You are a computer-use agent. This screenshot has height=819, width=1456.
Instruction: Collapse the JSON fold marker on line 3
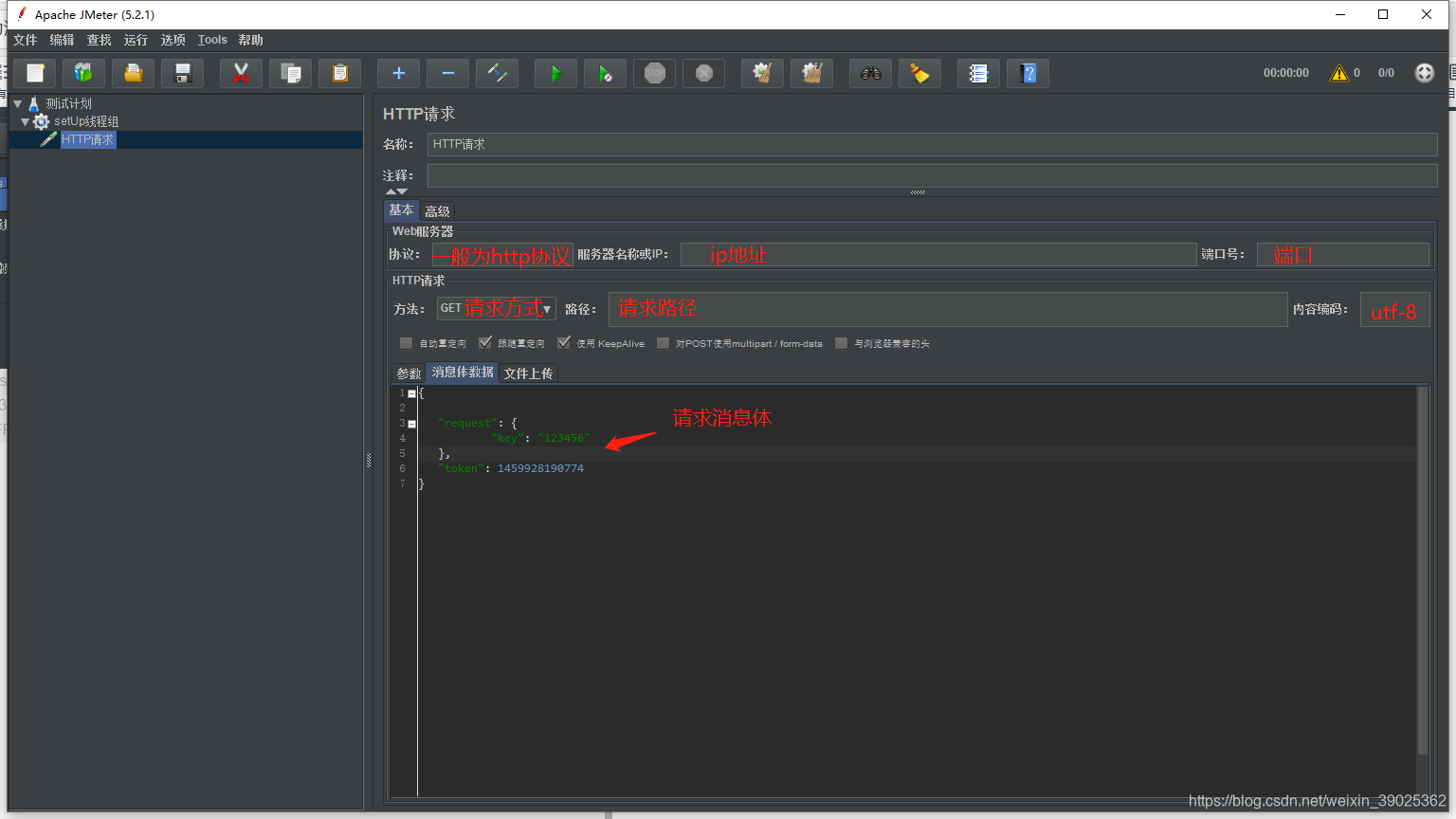[x=411, y=424]
